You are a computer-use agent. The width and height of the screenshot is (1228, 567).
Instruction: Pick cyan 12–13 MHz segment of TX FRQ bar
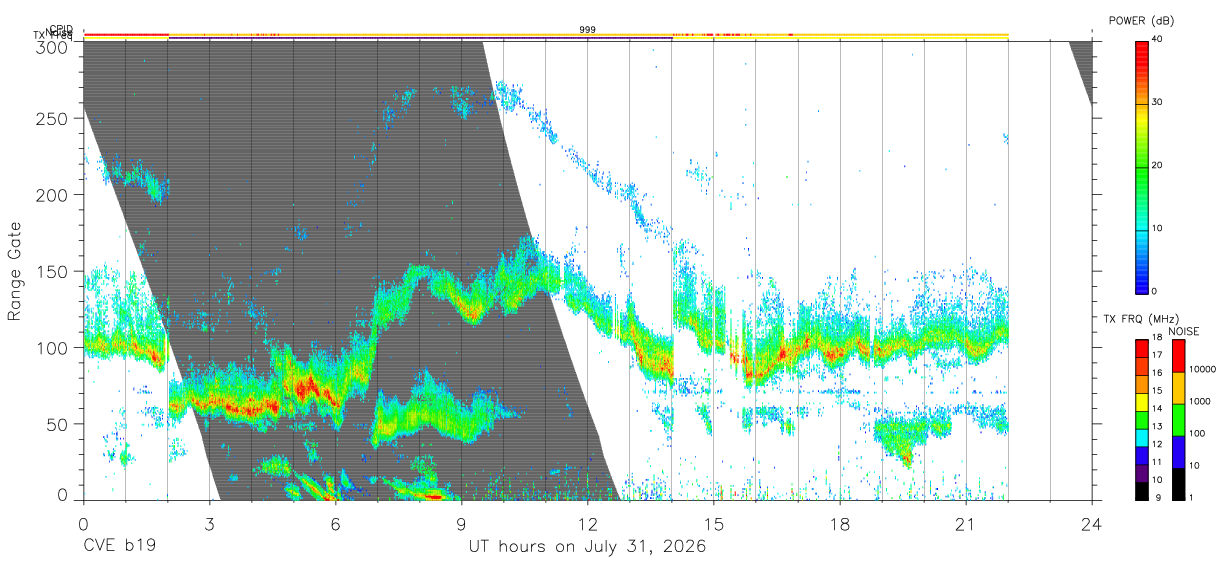pyautogui.click(x=1142, y=438)
